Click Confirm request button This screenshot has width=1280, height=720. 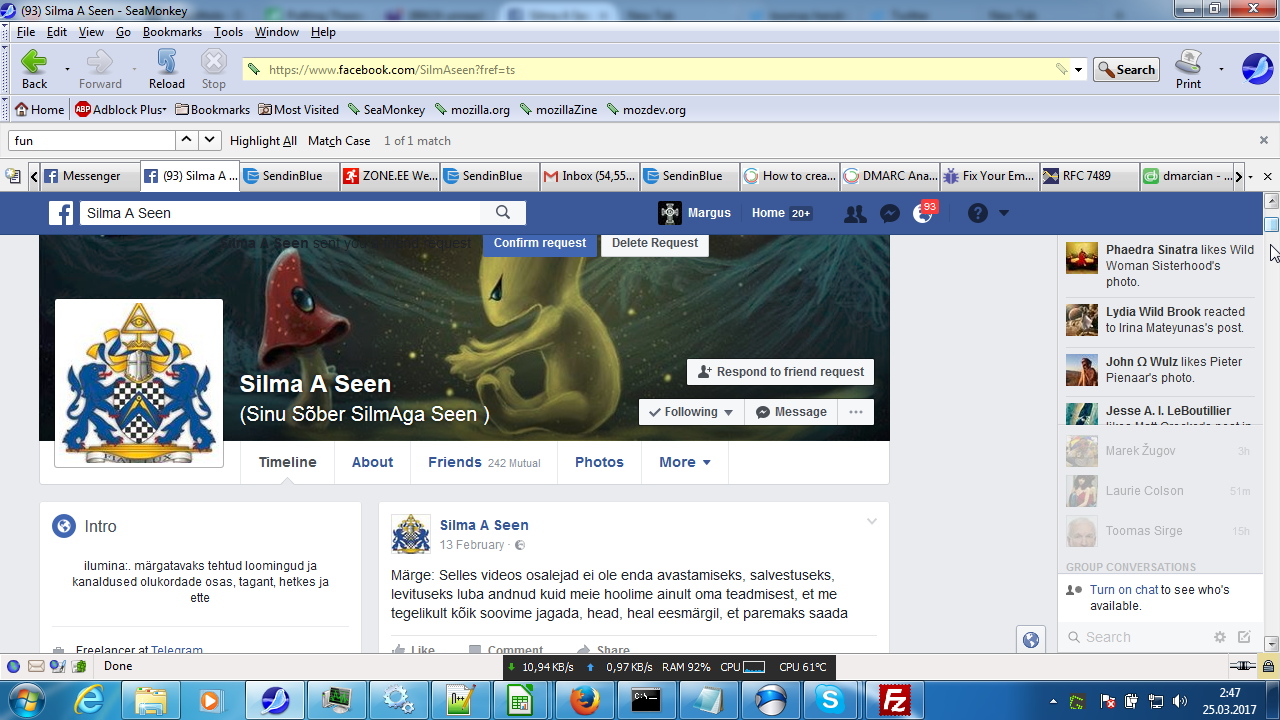click(540, 243)
